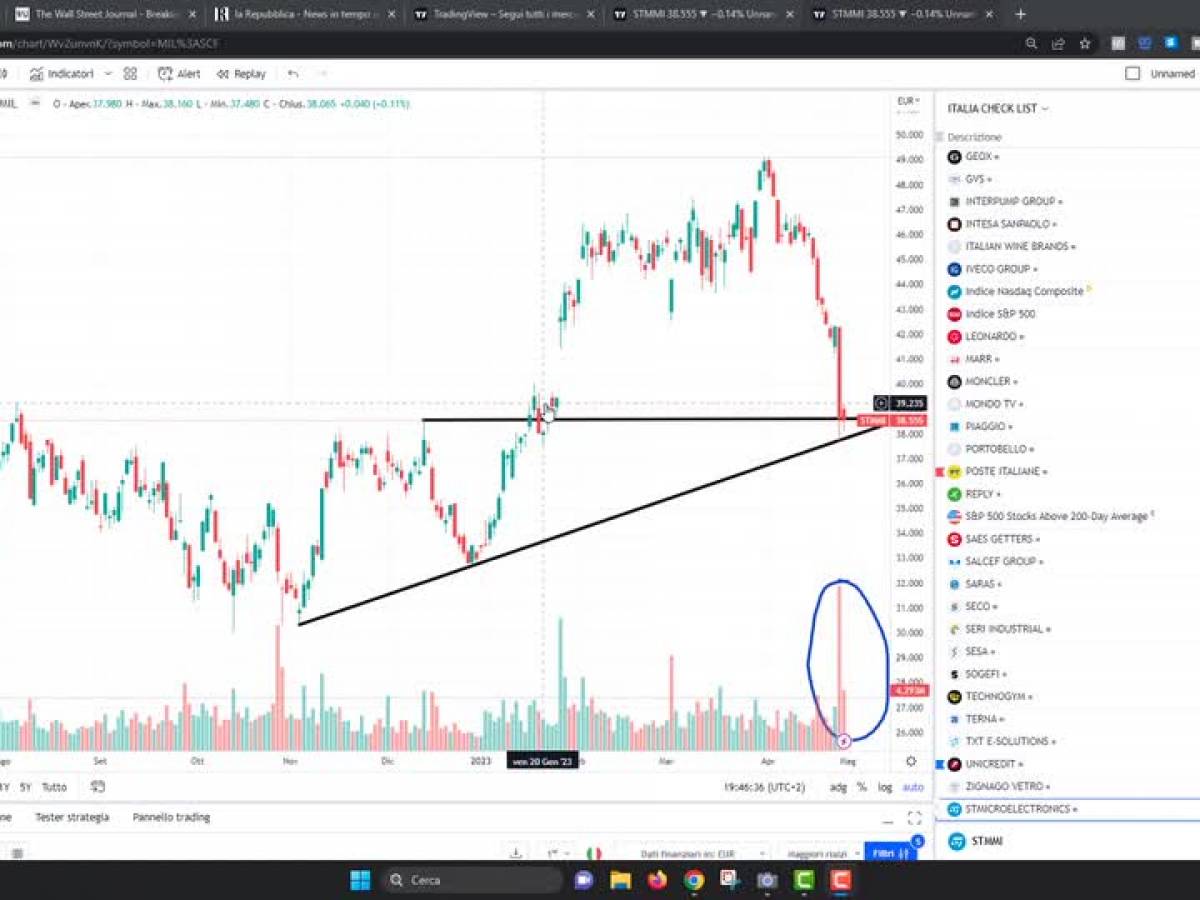The width and height of the screenshot is (1200, 900).
Task: Toggle percent scale mode
Action: pyautogui.click(x=862, y=788)
